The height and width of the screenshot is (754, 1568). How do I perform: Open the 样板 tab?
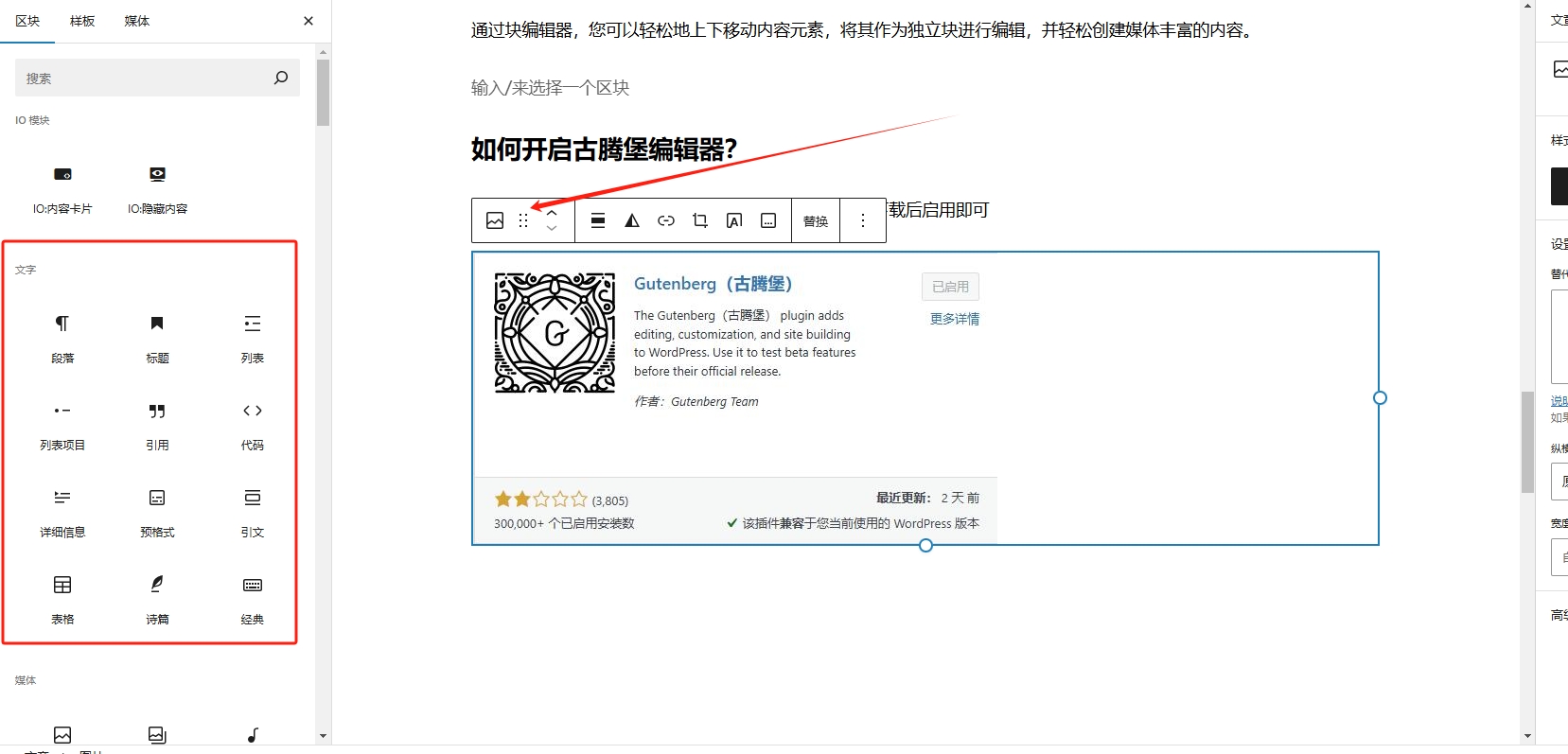[82, 21]
